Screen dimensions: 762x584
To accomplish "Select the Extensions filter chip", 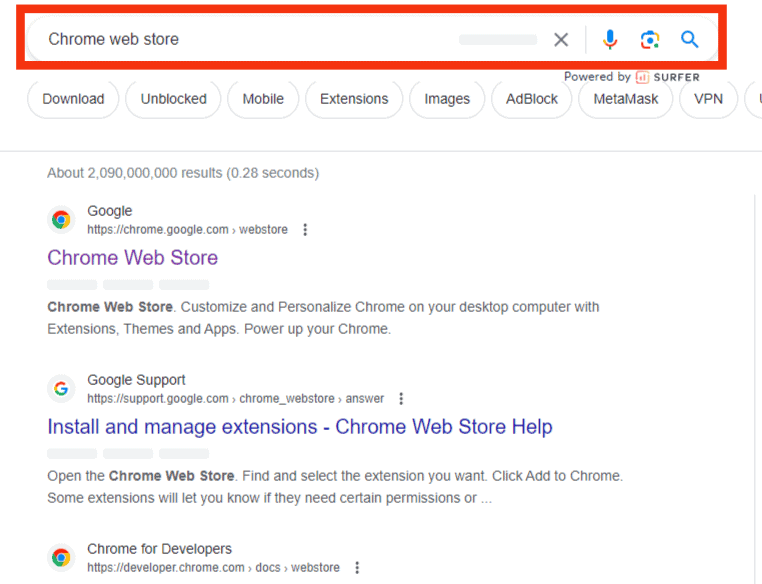I will click(354, 99).
